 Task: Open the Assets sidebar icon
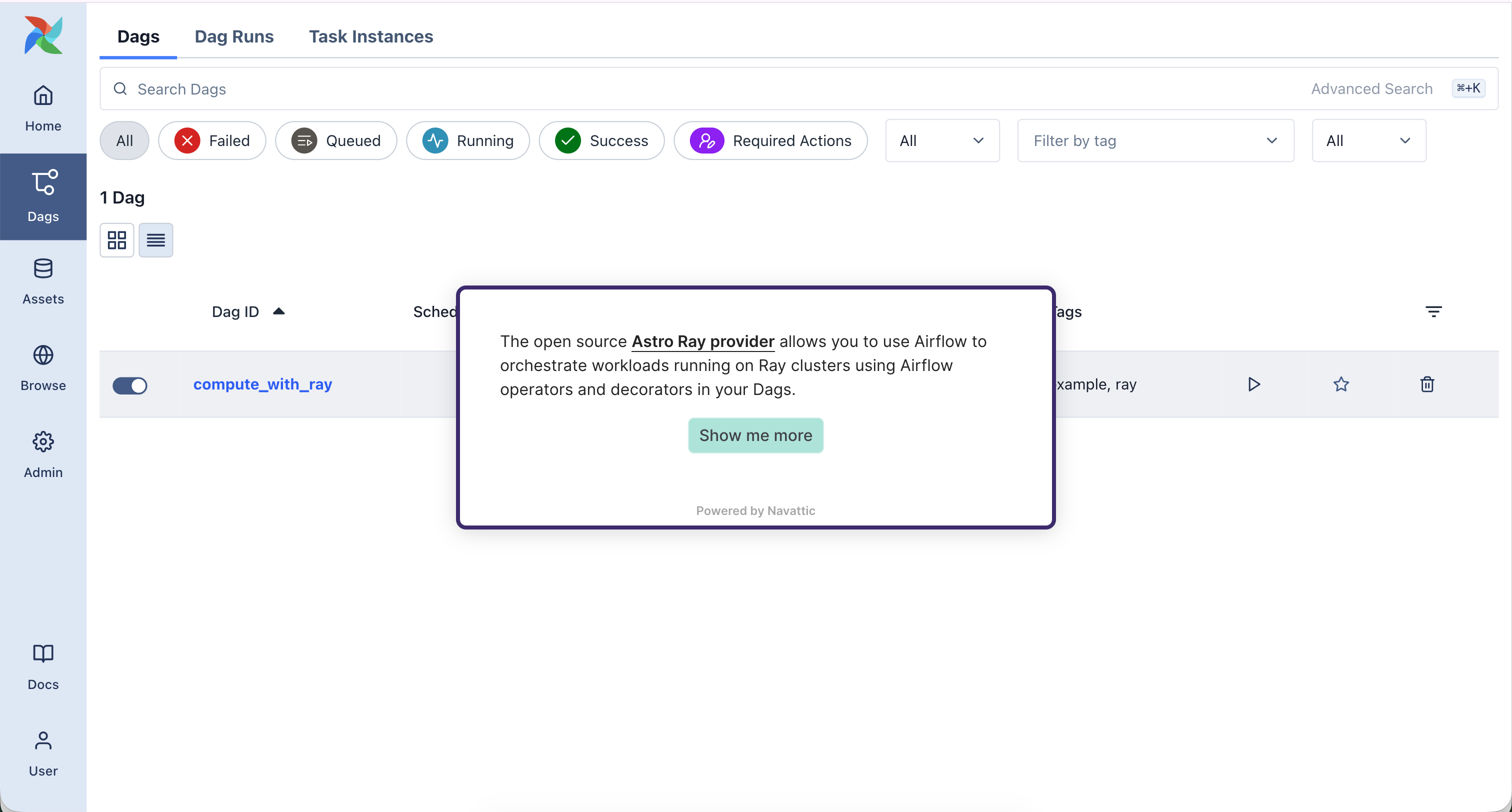43,281
